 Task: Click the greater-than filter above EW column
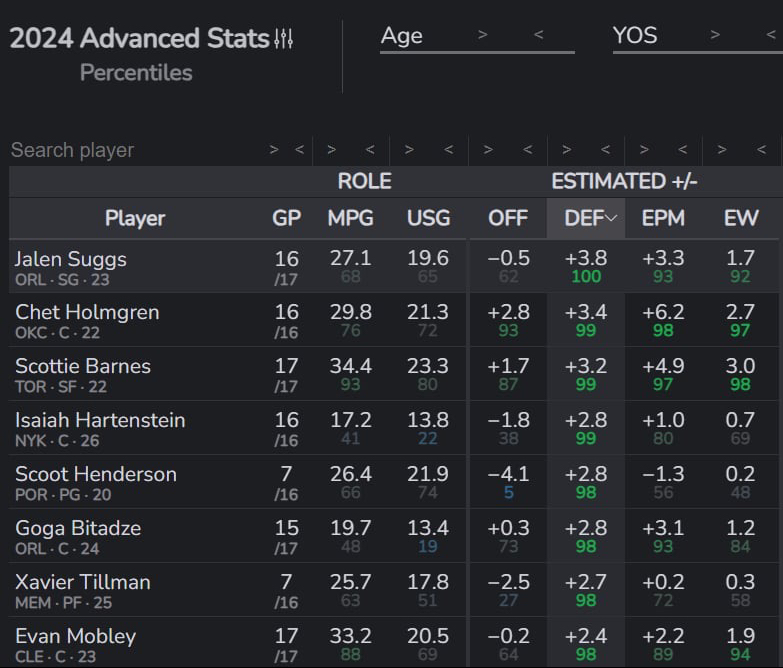(723, 150)
